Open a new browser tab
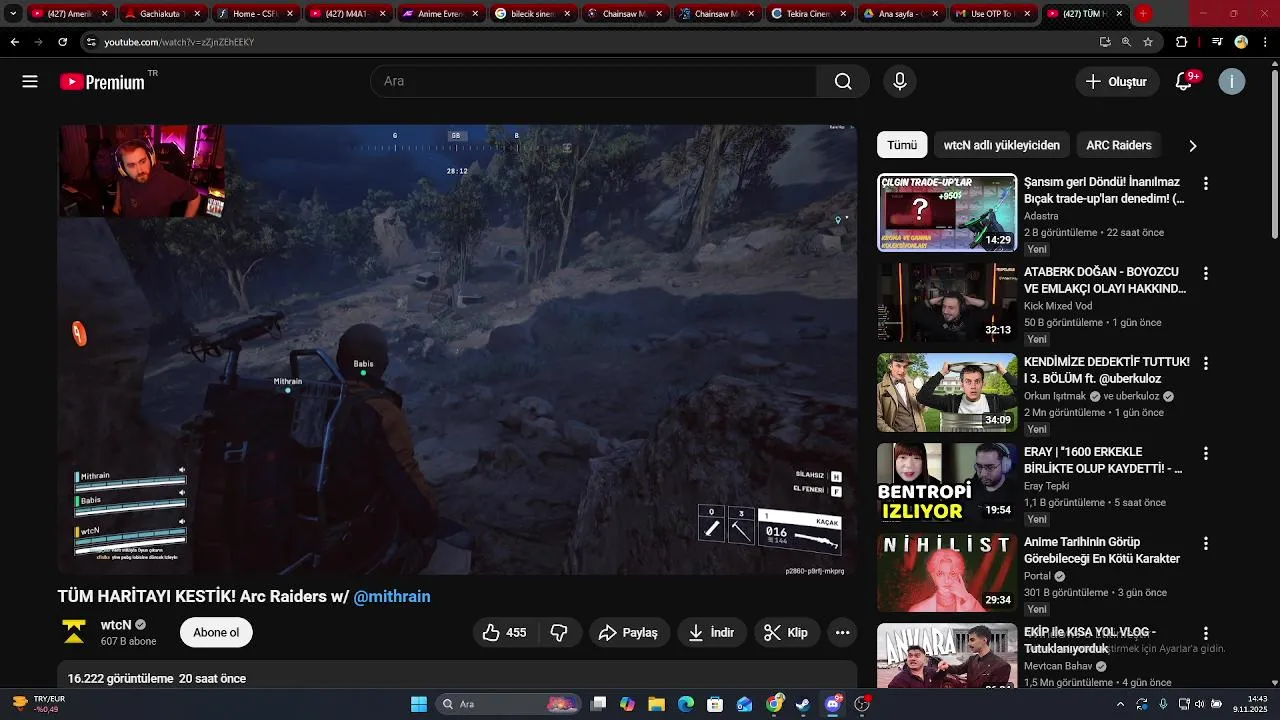This screenshot has height=720, width=1280. [x=1143, y=14]
